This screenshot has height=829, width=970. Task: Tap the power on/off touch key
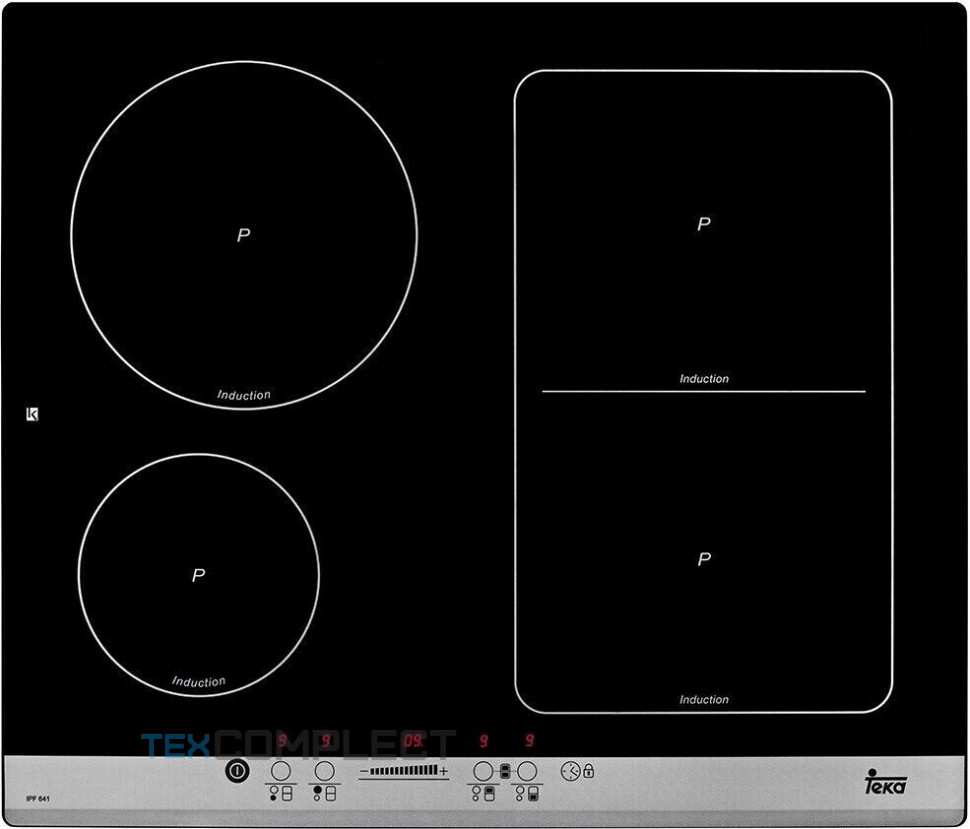pos(237,771)
